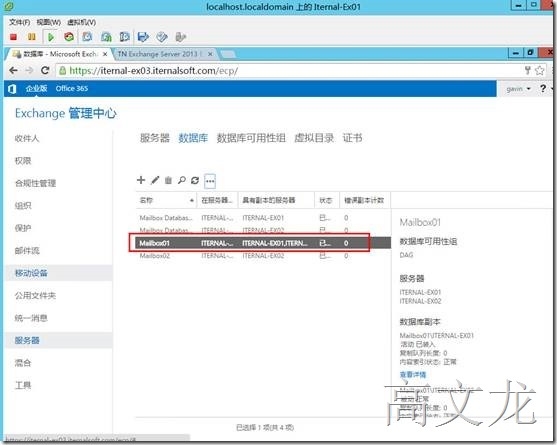Click the Office logo in blue header
557x445 pixels.
[x=12, y=89]
